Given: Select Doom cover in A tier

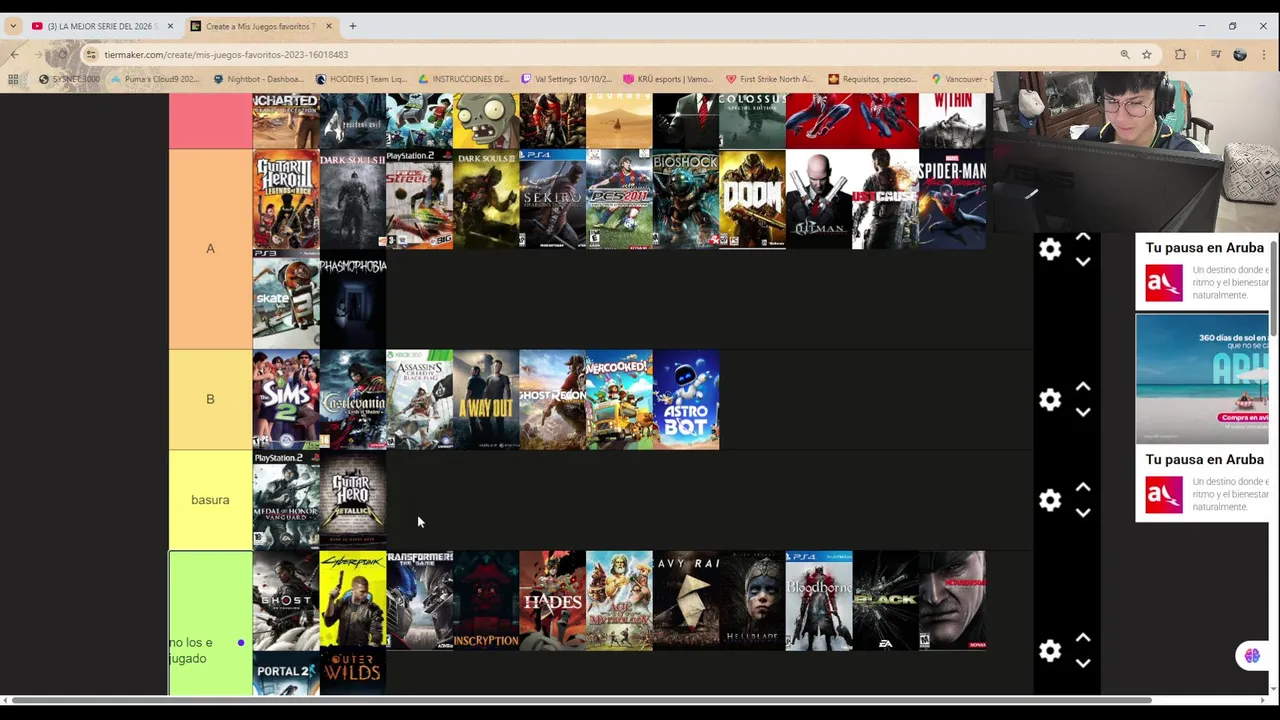Looking at the screenshot, I should coord(752,199).
